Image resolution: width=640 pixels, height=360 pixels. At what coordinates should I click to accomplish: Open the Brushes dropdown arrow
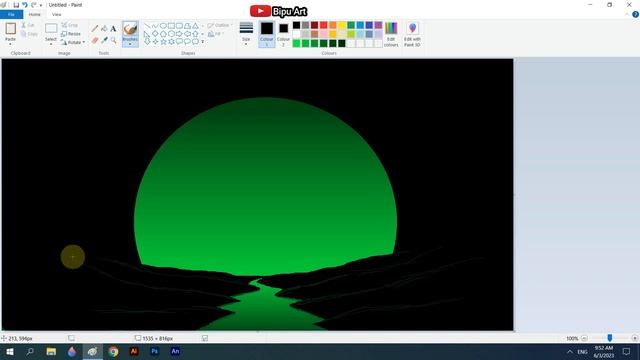point(130,44)
